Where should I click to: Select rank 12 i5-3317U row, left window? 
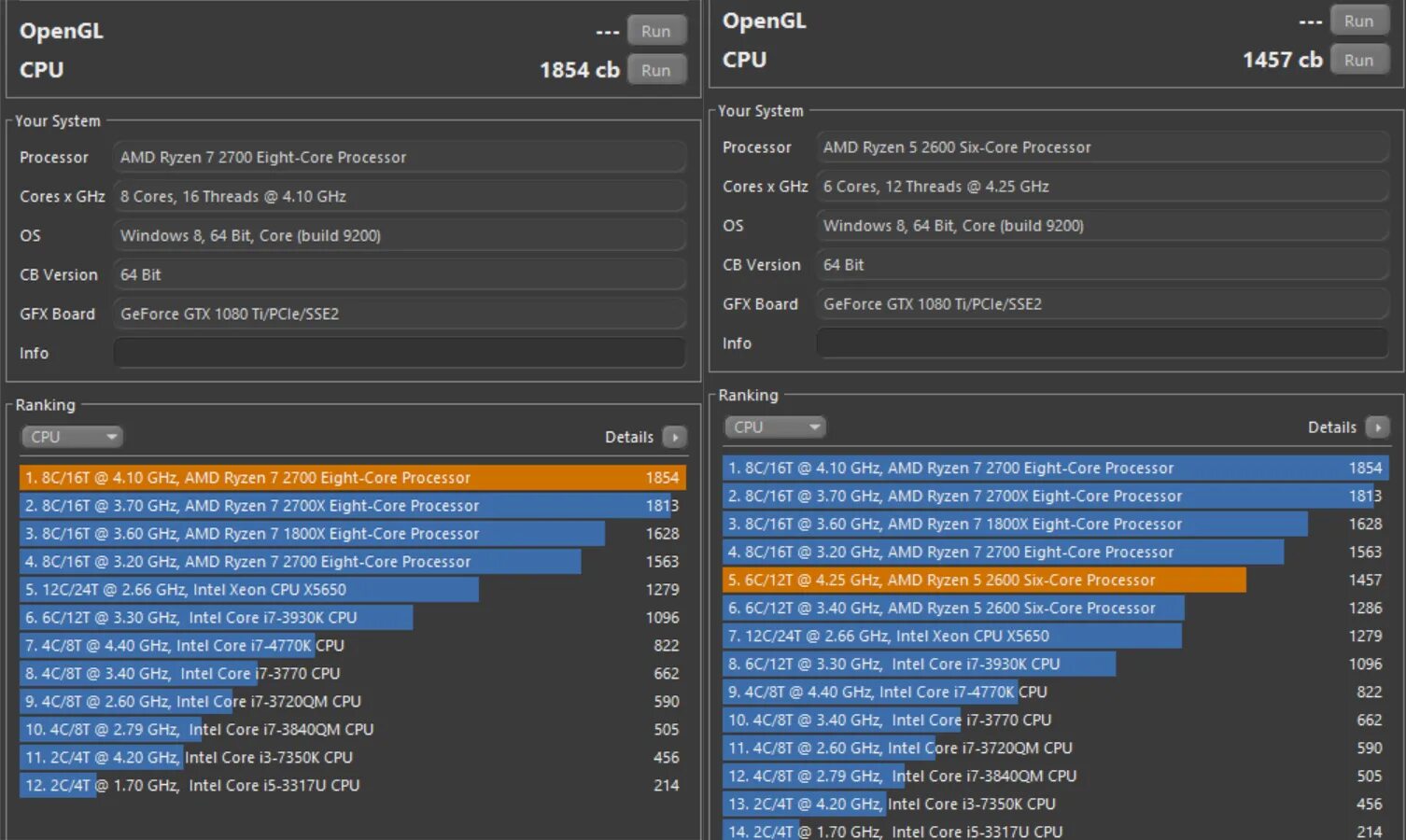click(353, 785)
